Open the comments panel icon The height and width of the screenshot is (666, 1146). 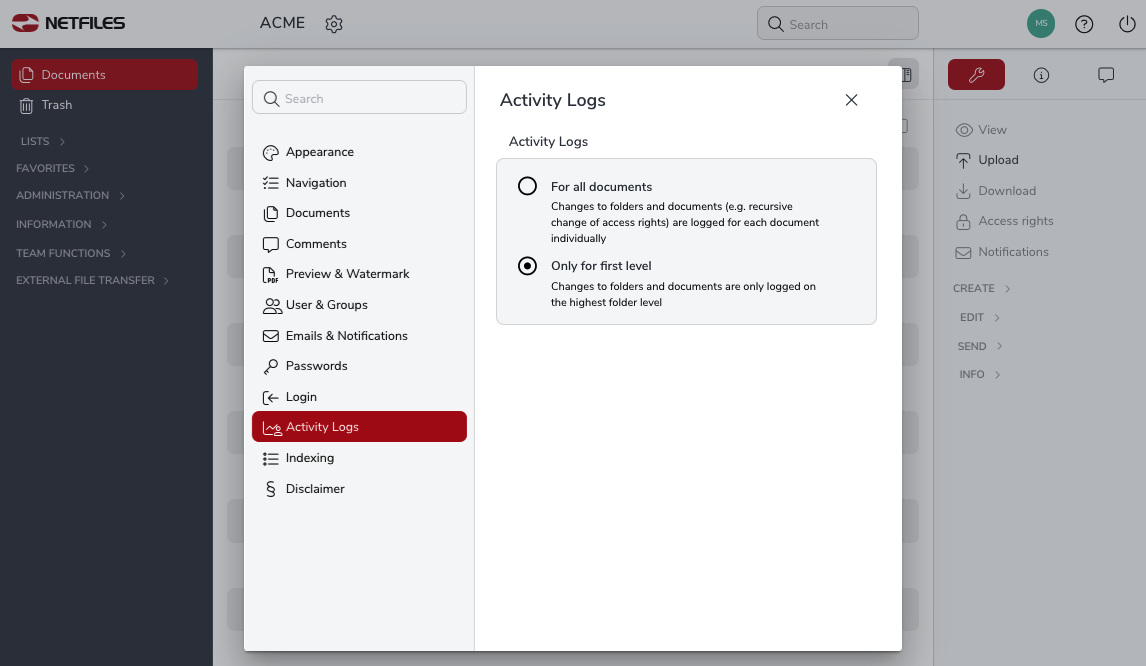tap(1106, 75)
